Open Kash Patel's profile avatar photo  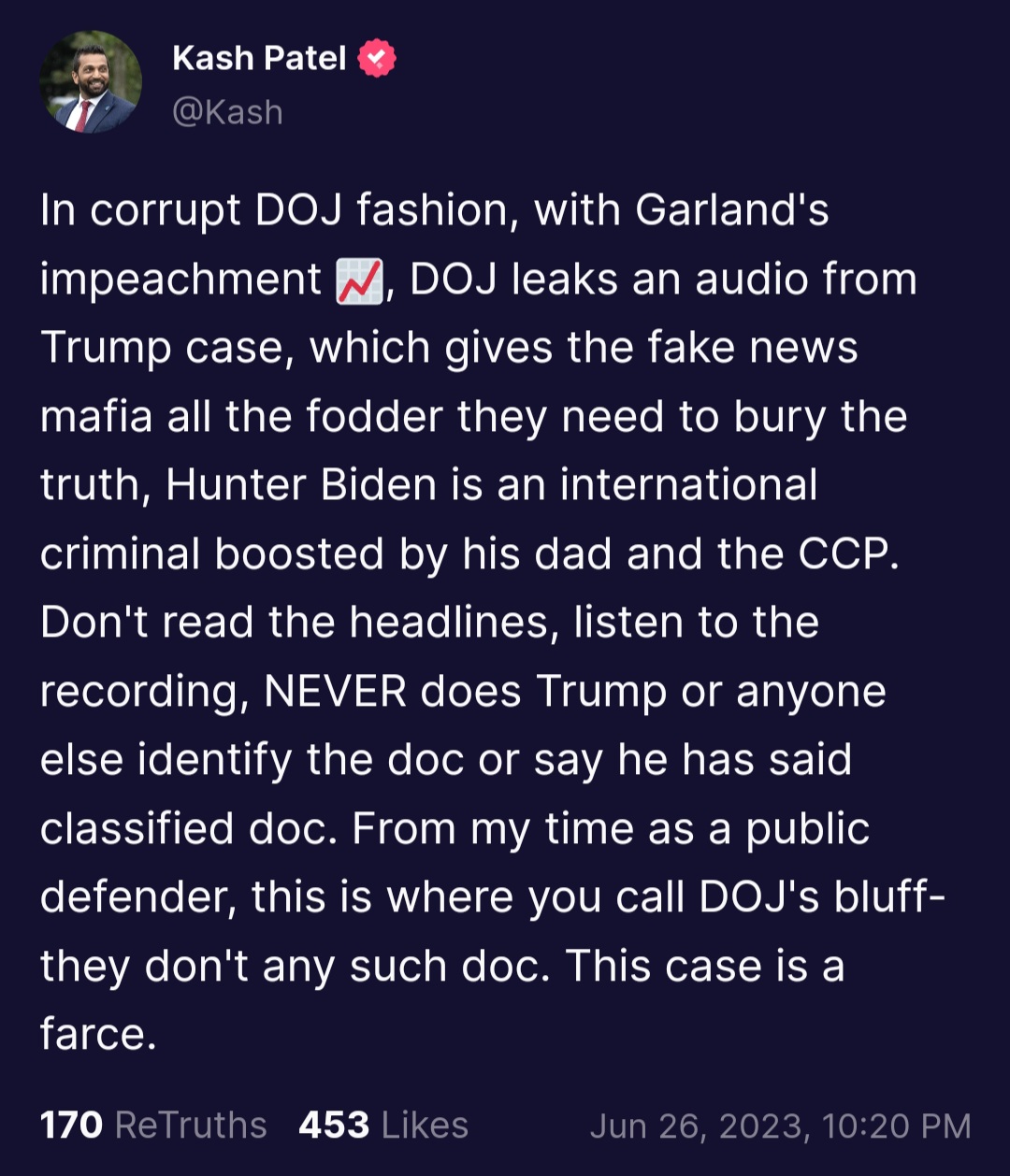91,83
